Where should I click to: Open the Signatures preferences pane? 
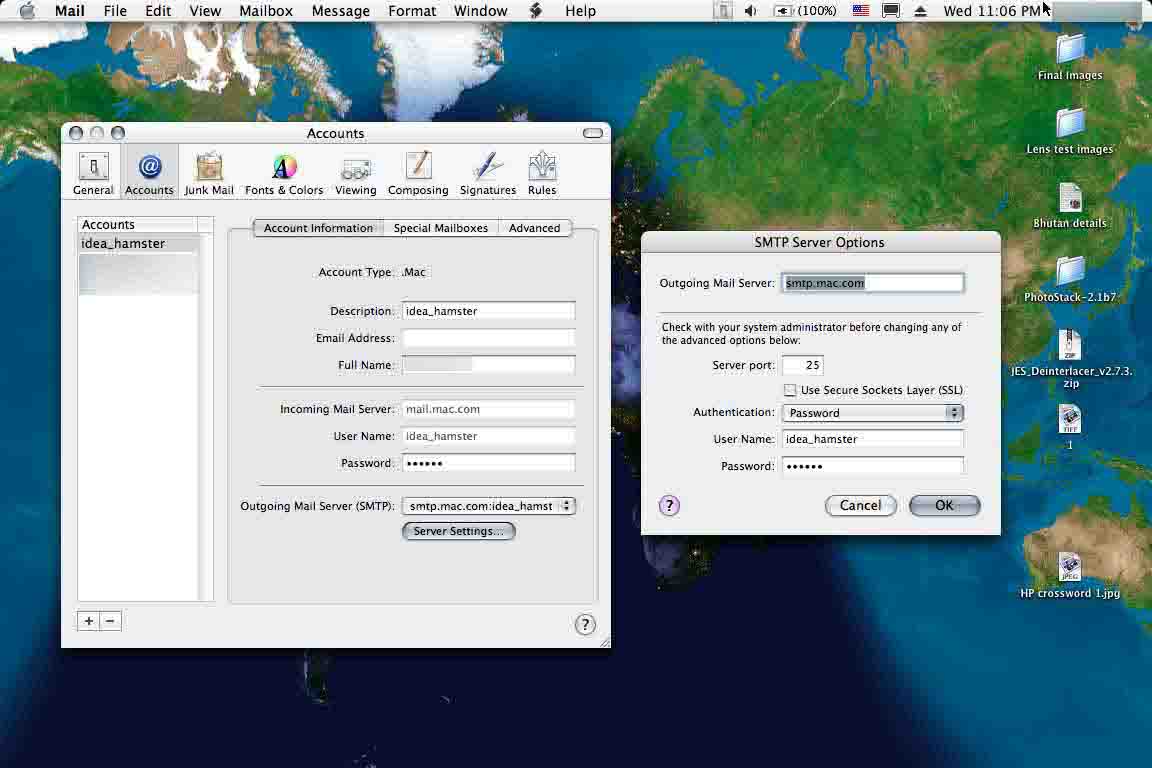point(488,173)
